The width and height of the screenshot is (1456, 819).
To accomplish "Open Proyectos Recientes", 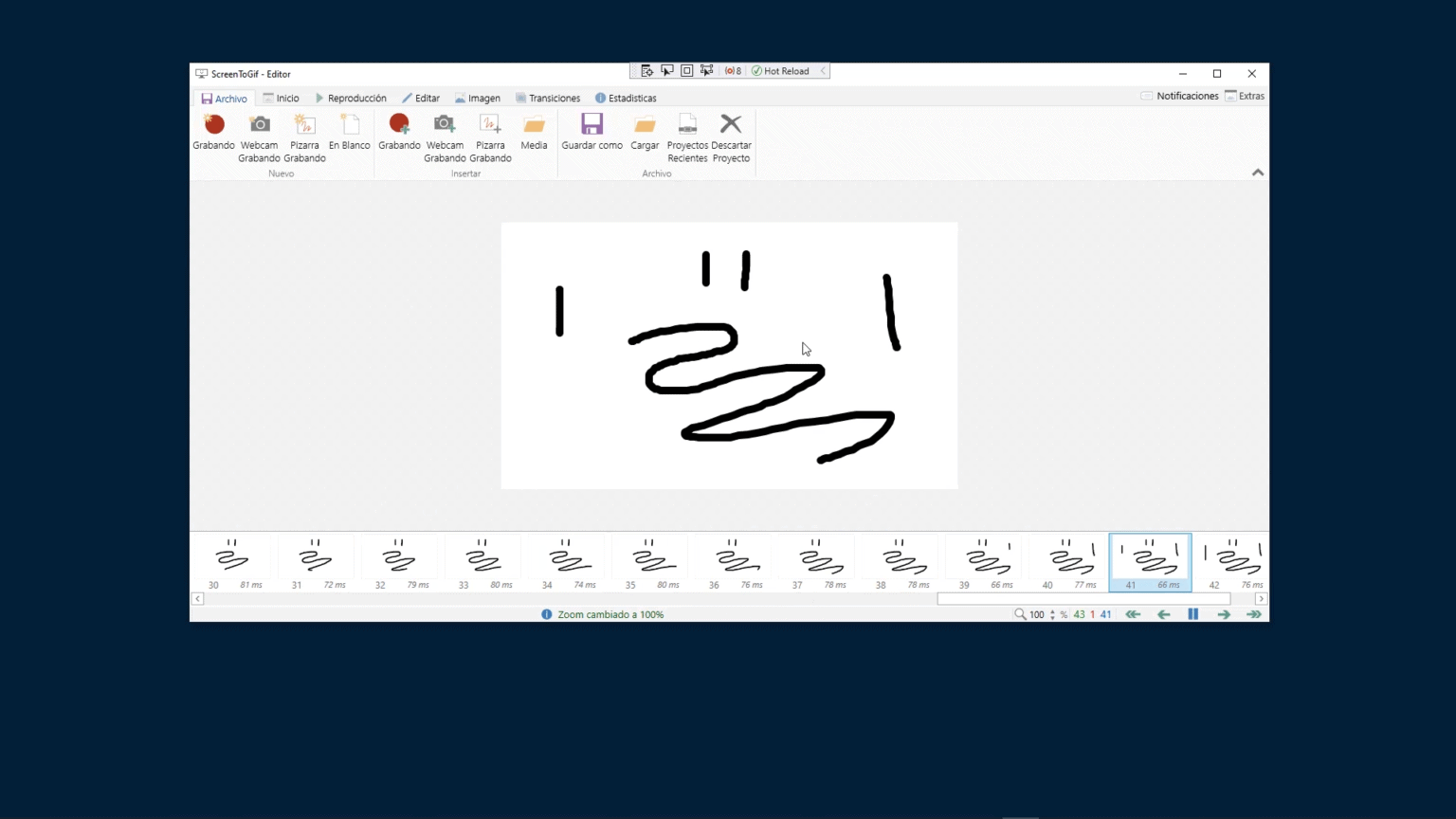I will [686, 133].
